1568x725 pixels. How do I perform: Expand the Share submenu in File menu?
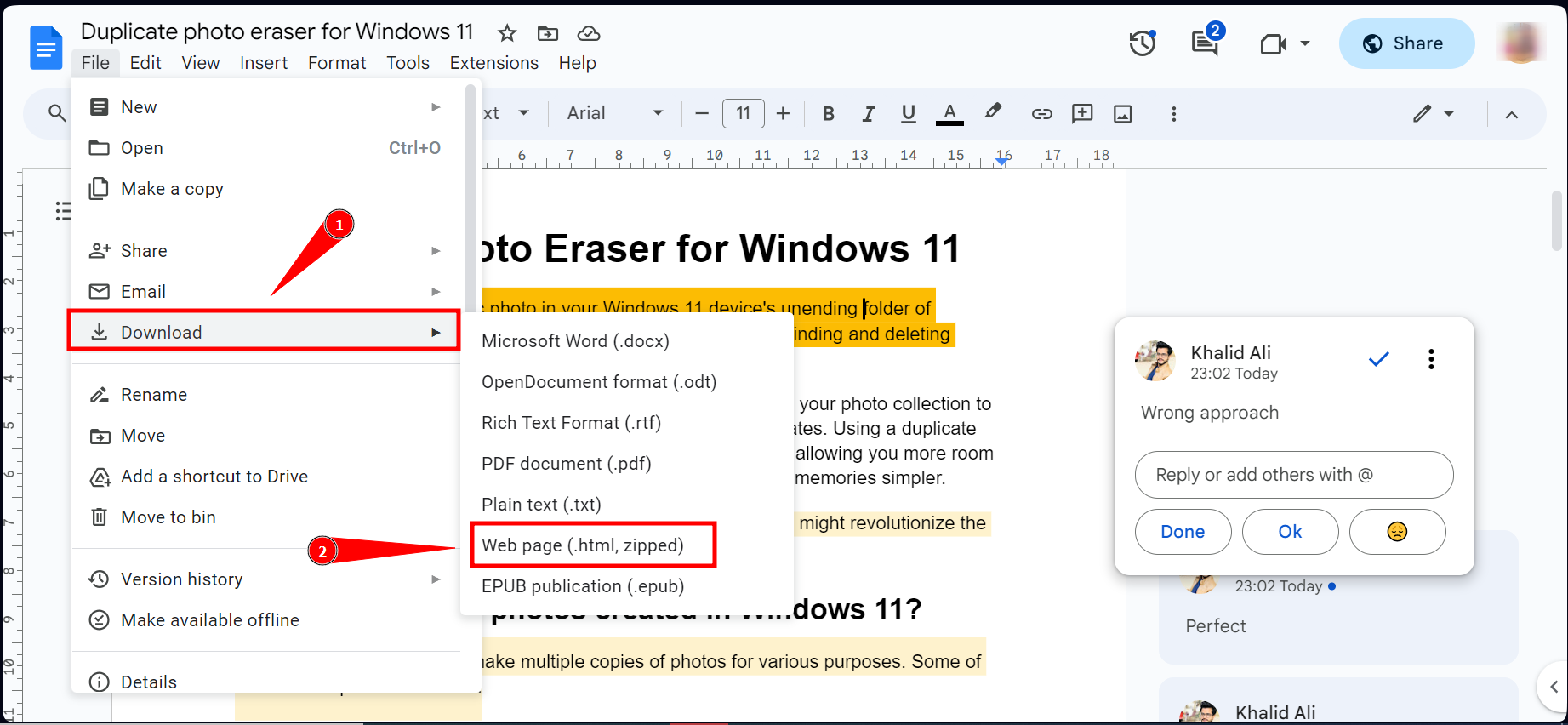point(436,251)
